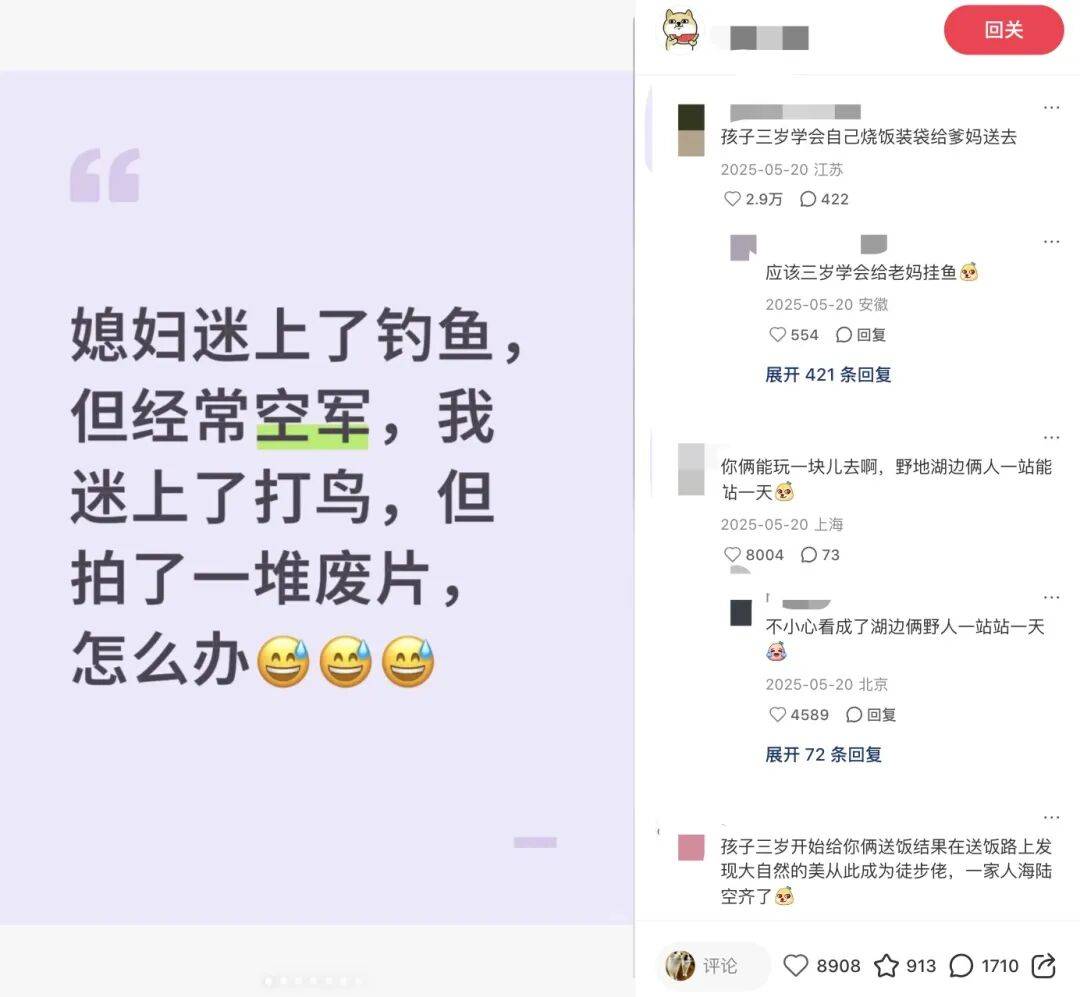Expand 展开 72 条回复
Screen dimensions: 1080x997
click(x=823, y=754)
